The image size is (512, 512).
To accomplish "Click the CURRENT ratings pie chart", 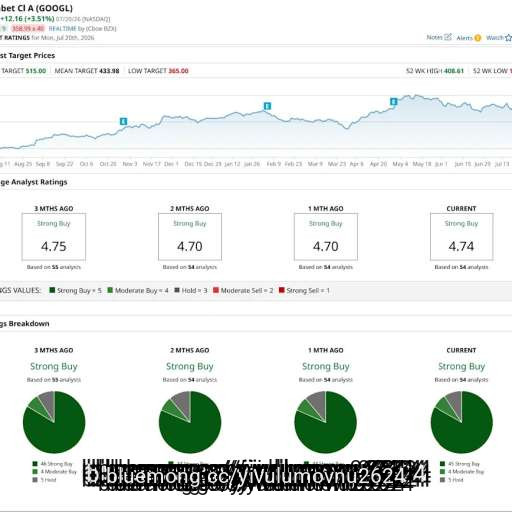I will tap(462, 422).
